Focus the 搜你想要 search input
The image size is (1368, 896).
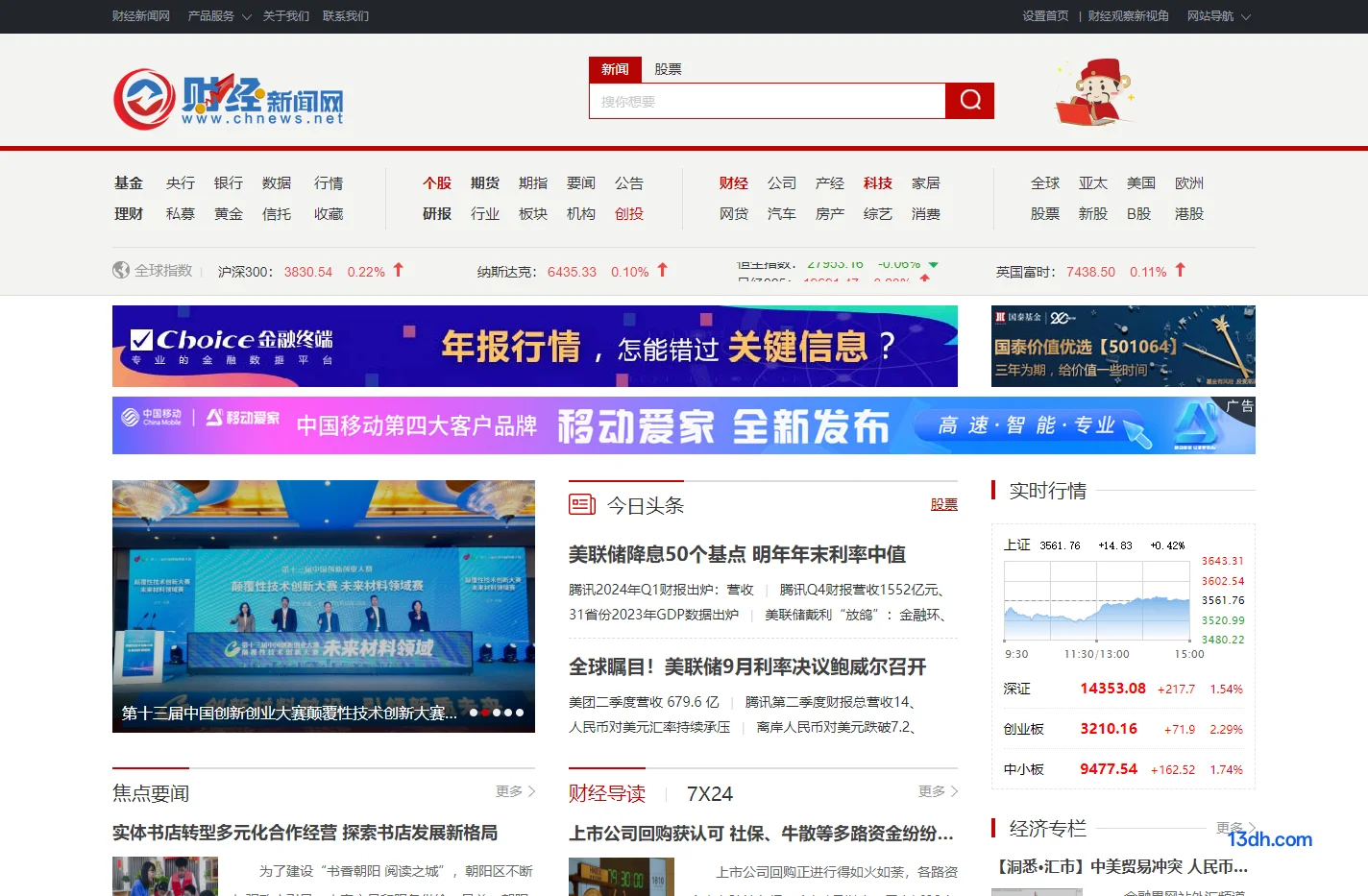pos(767,101)
